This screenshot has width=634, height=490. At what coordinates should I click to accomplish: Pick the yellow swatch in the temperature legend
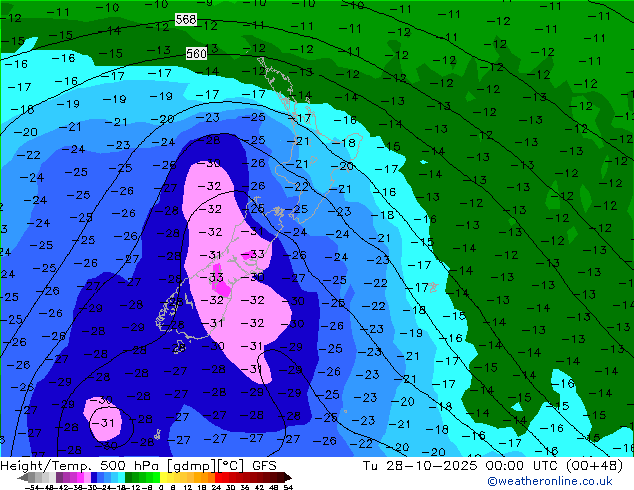tap(163, 477)
